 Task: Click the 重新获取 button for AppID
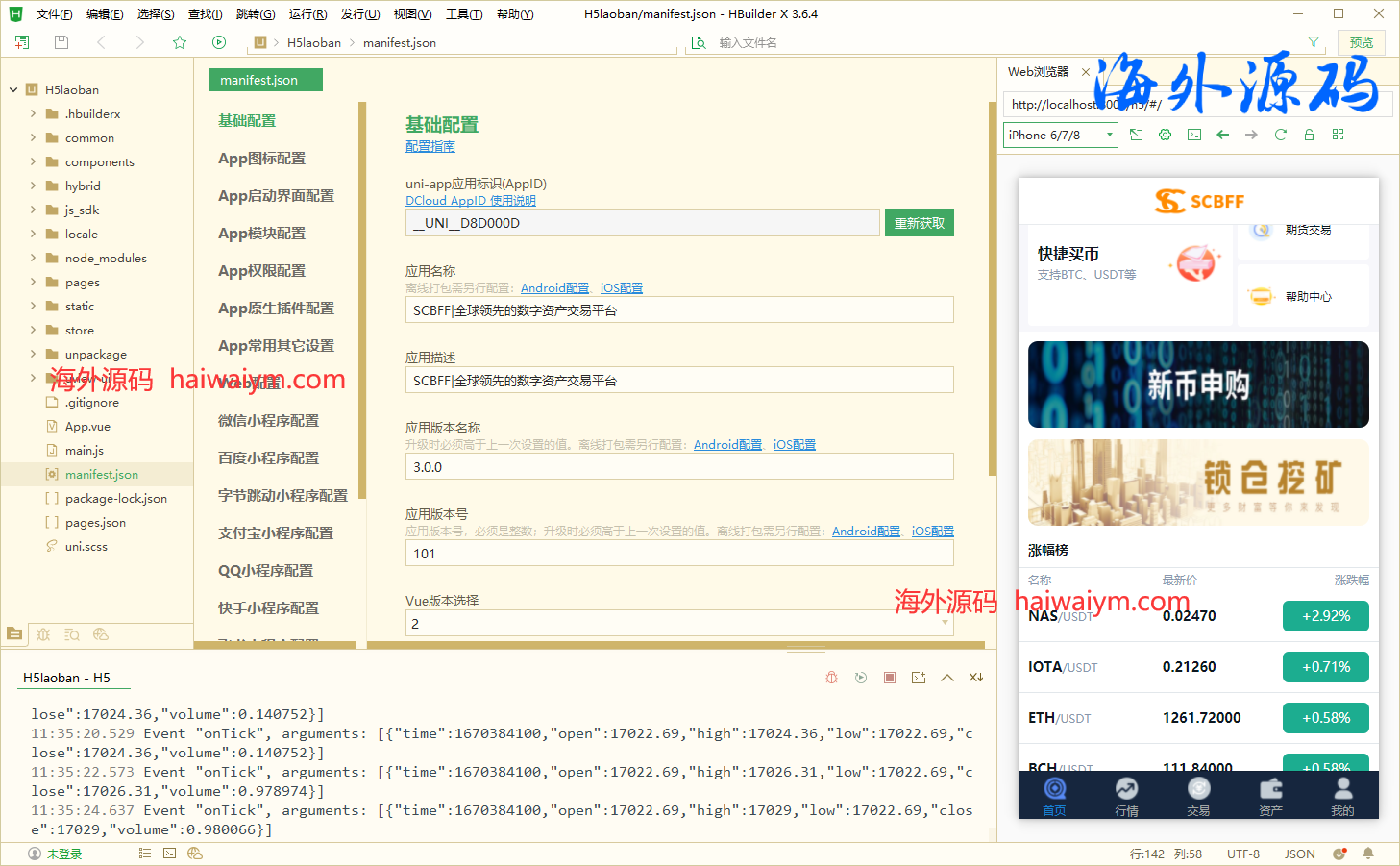coord(919,222)
